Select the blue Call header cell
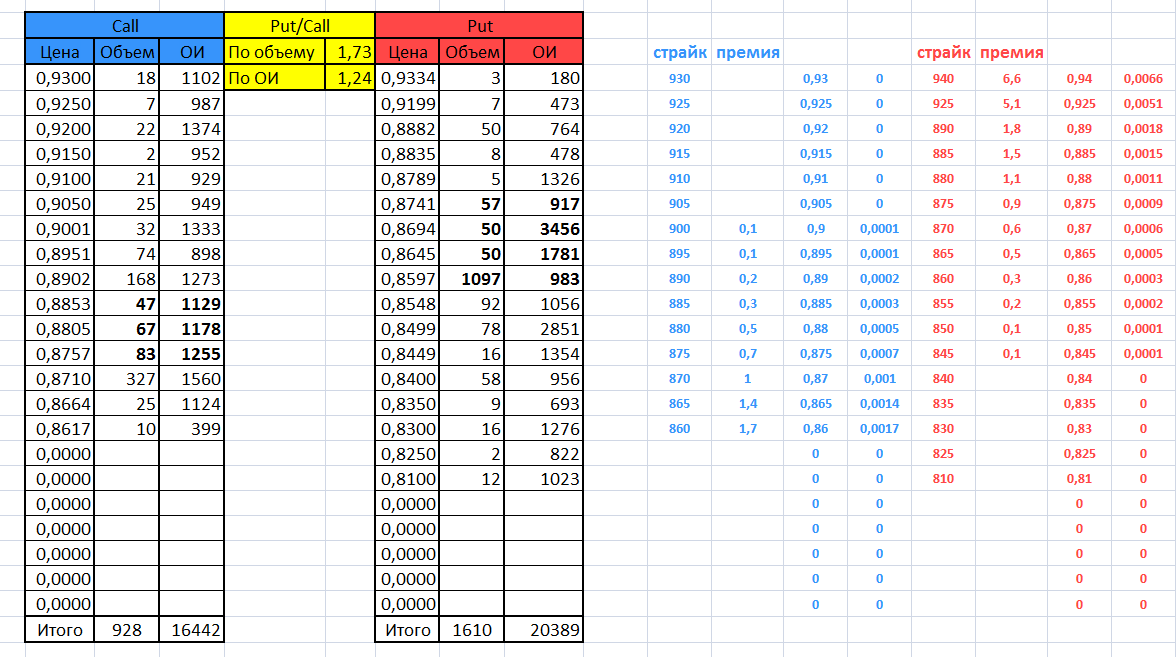This screenshot has width=1176, height=657. pyautogui.click(x=124, y=26)
